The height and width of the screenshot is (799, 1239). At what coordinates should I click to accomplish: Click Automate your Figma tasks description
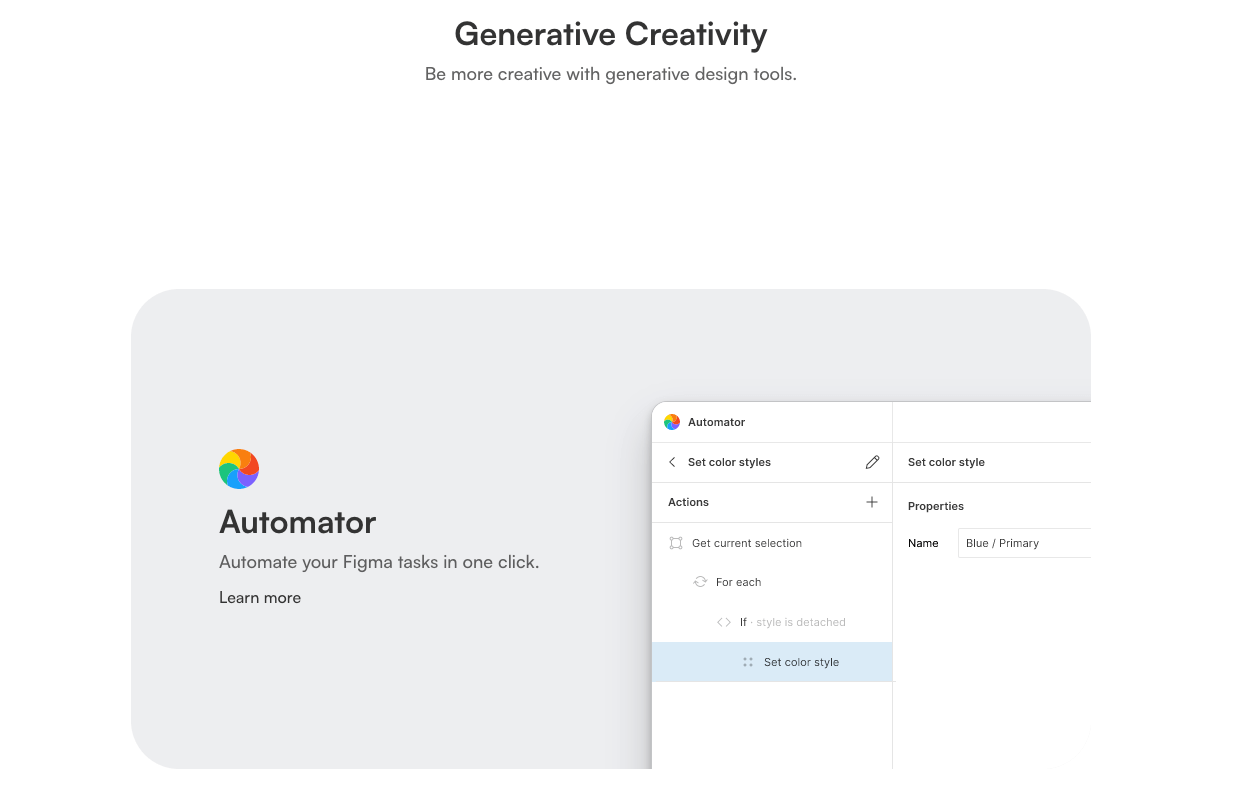pyautogui.click(x=379, y=562)
